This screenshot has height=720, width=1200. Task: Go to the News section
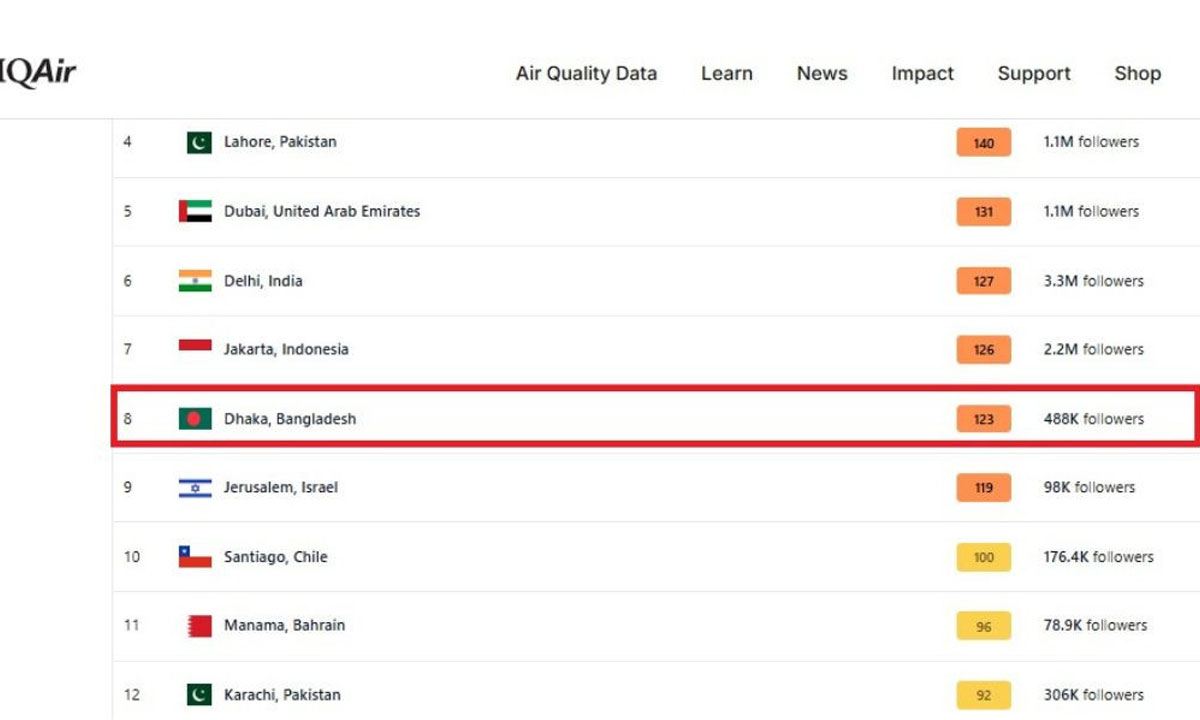(x=822, y=73)
